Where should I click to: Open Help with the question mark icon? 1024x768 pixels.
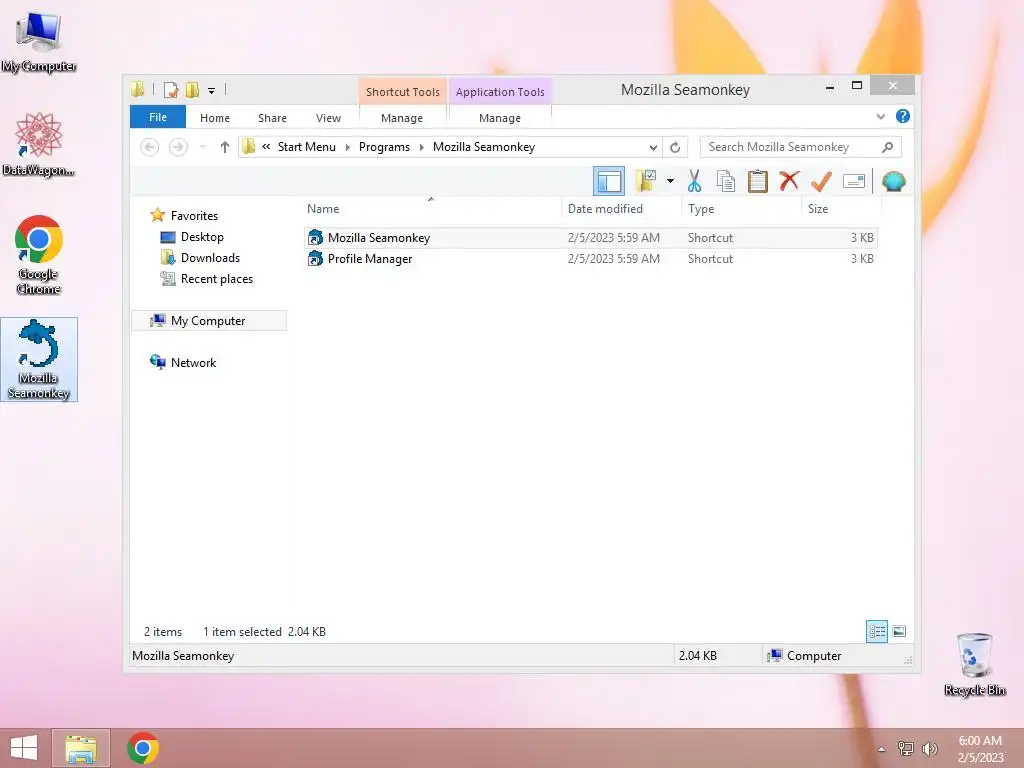903,116
